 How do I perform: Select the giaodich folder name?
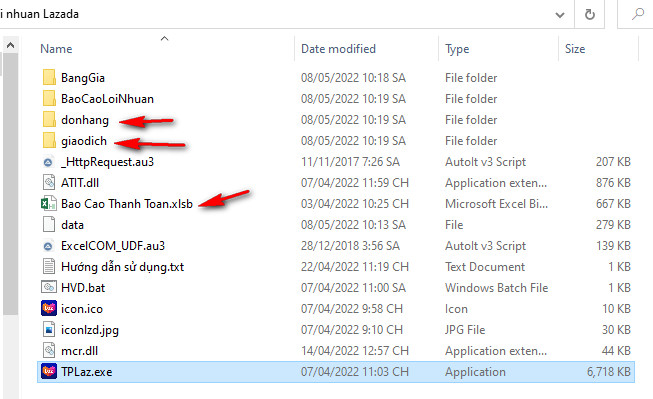tap(84, 141)
